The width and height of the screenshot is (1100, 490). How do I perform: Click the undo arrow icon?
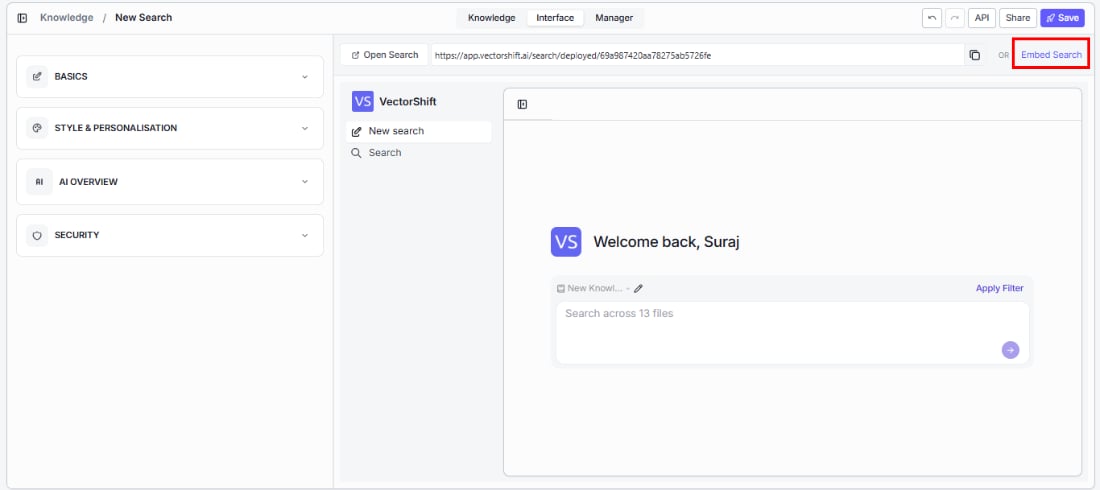click(x=932, y=18)
